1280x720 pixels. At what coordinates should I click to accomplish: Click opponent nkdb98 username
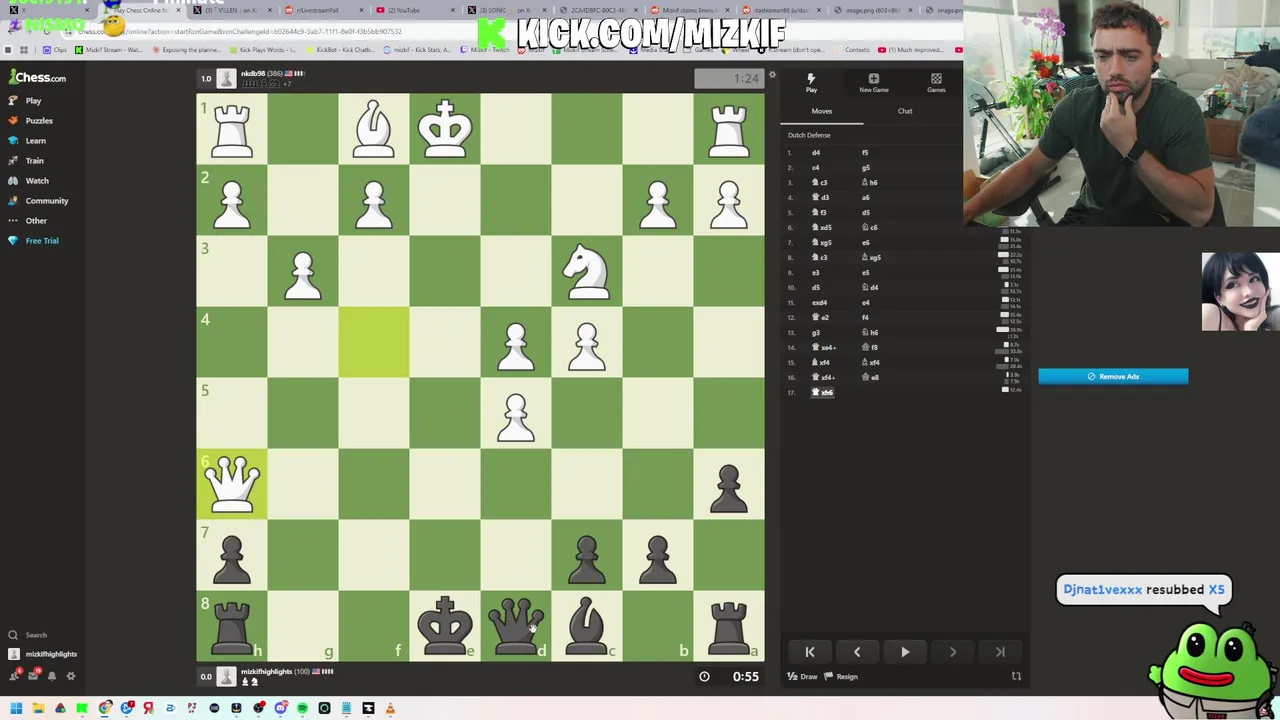(253, 73)
